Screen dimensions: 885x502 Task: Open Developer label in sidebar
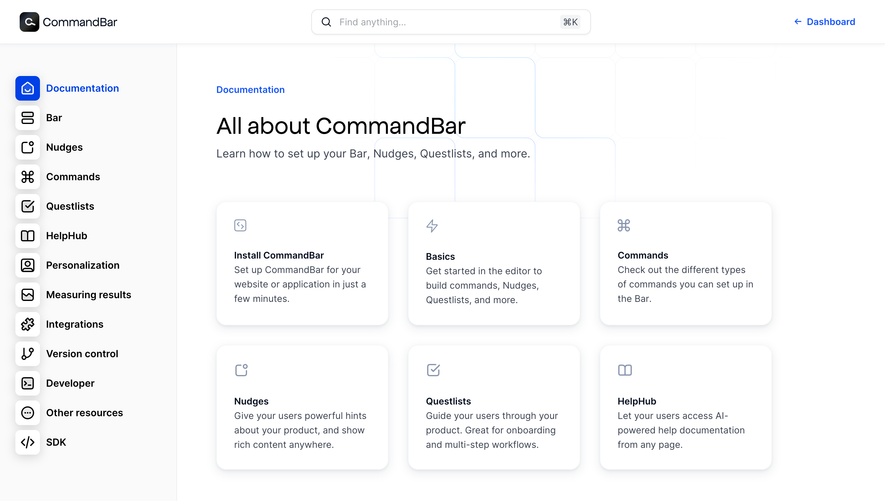[70, 383]
